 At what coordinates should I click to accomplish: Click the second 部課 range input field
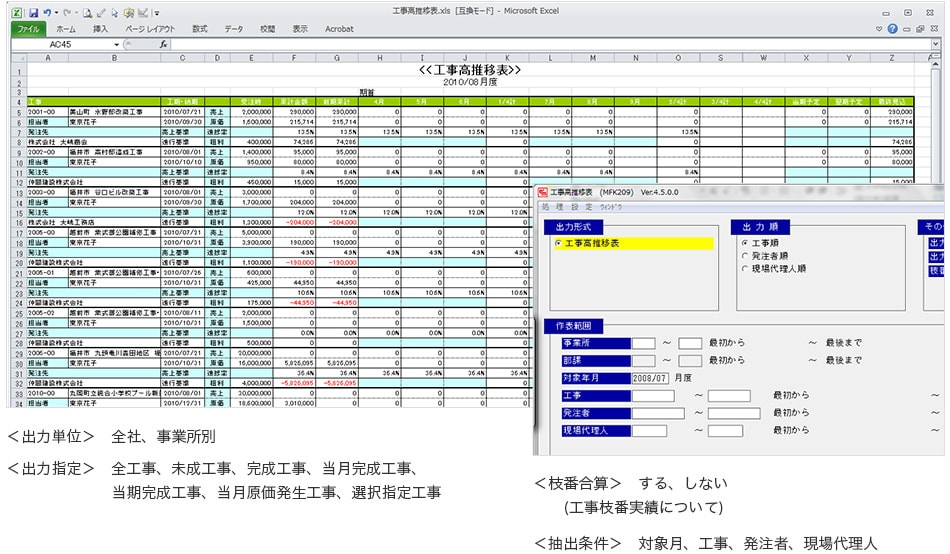tap(690, 361)
